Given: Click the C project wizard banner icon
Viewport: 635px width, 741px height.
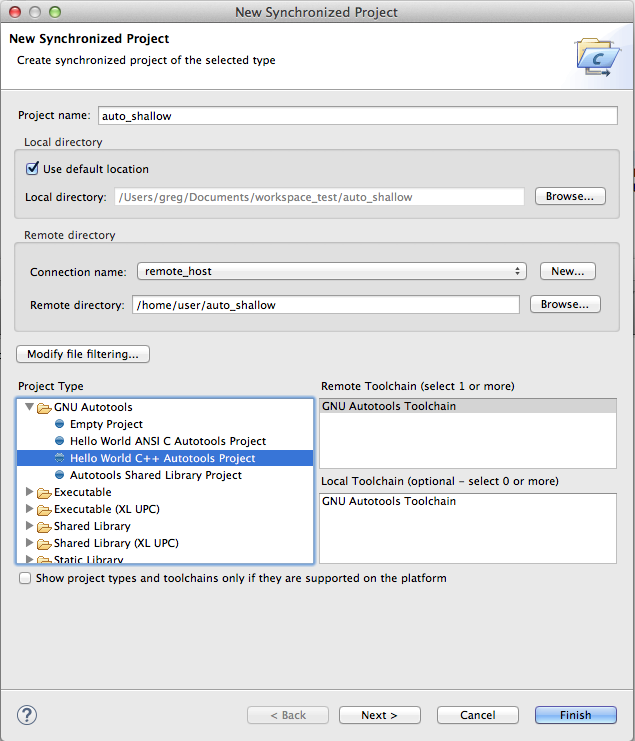Looking at the screenshot, I should [x=598, y=57].
